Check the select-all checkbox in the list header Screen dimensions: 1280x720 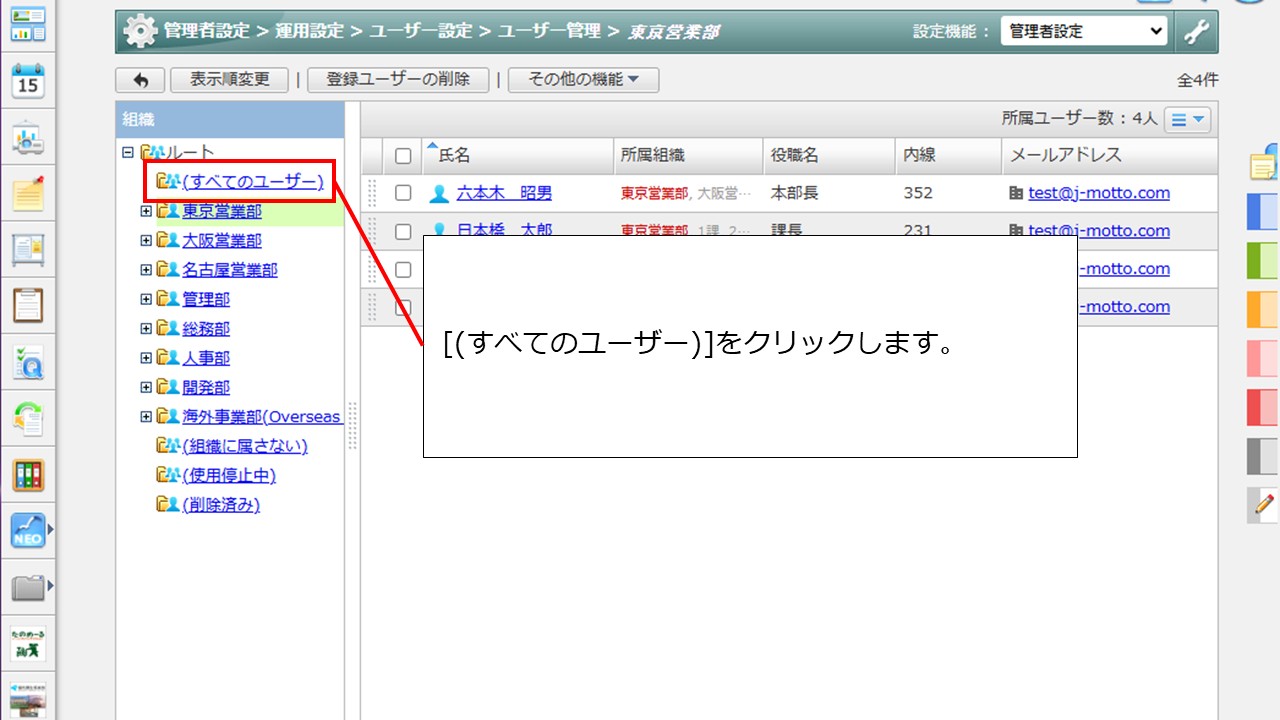[x=403, y=156]
